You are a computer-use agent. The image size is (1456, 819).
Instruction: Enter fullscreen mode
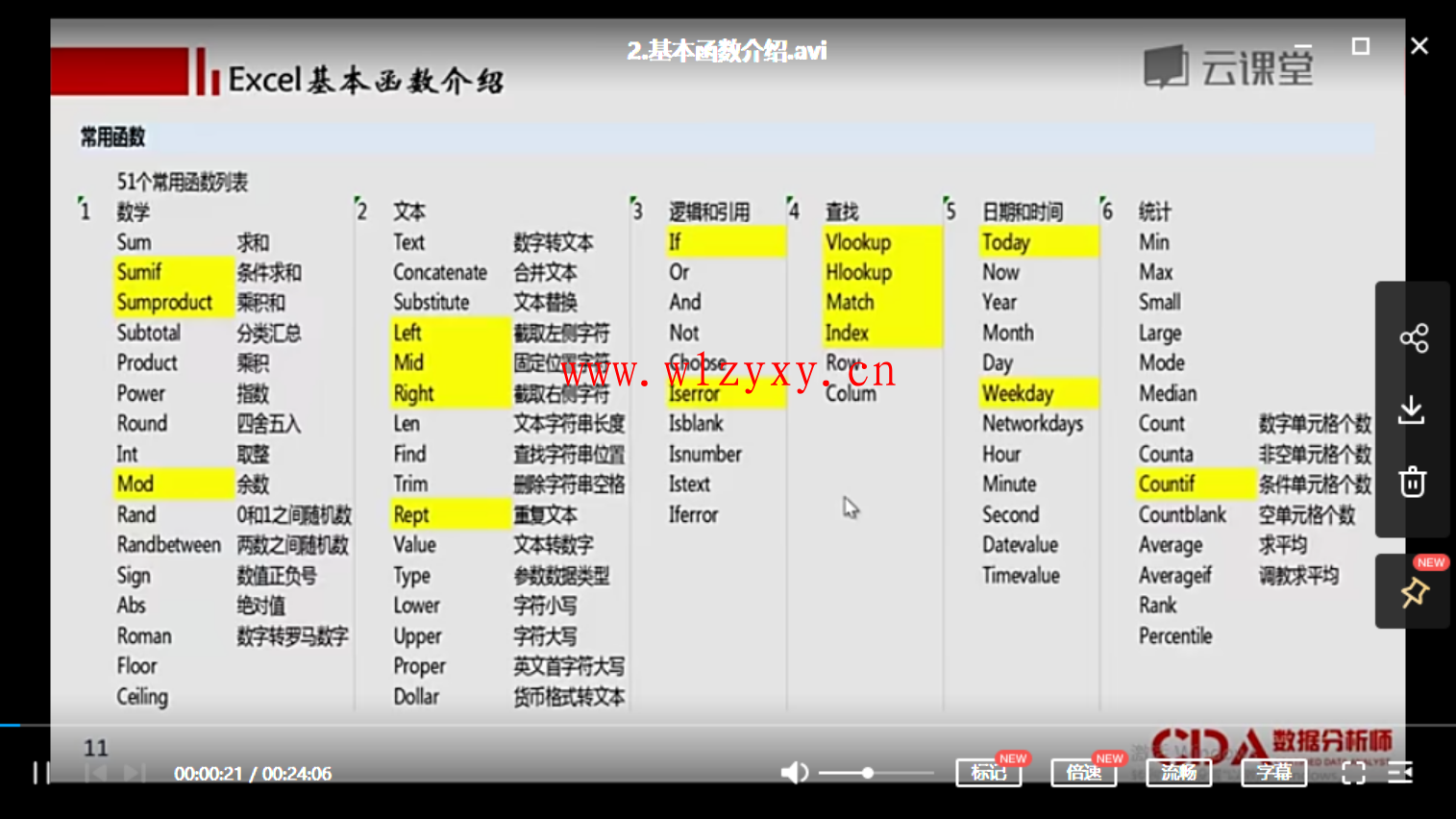coord(1353,773)
